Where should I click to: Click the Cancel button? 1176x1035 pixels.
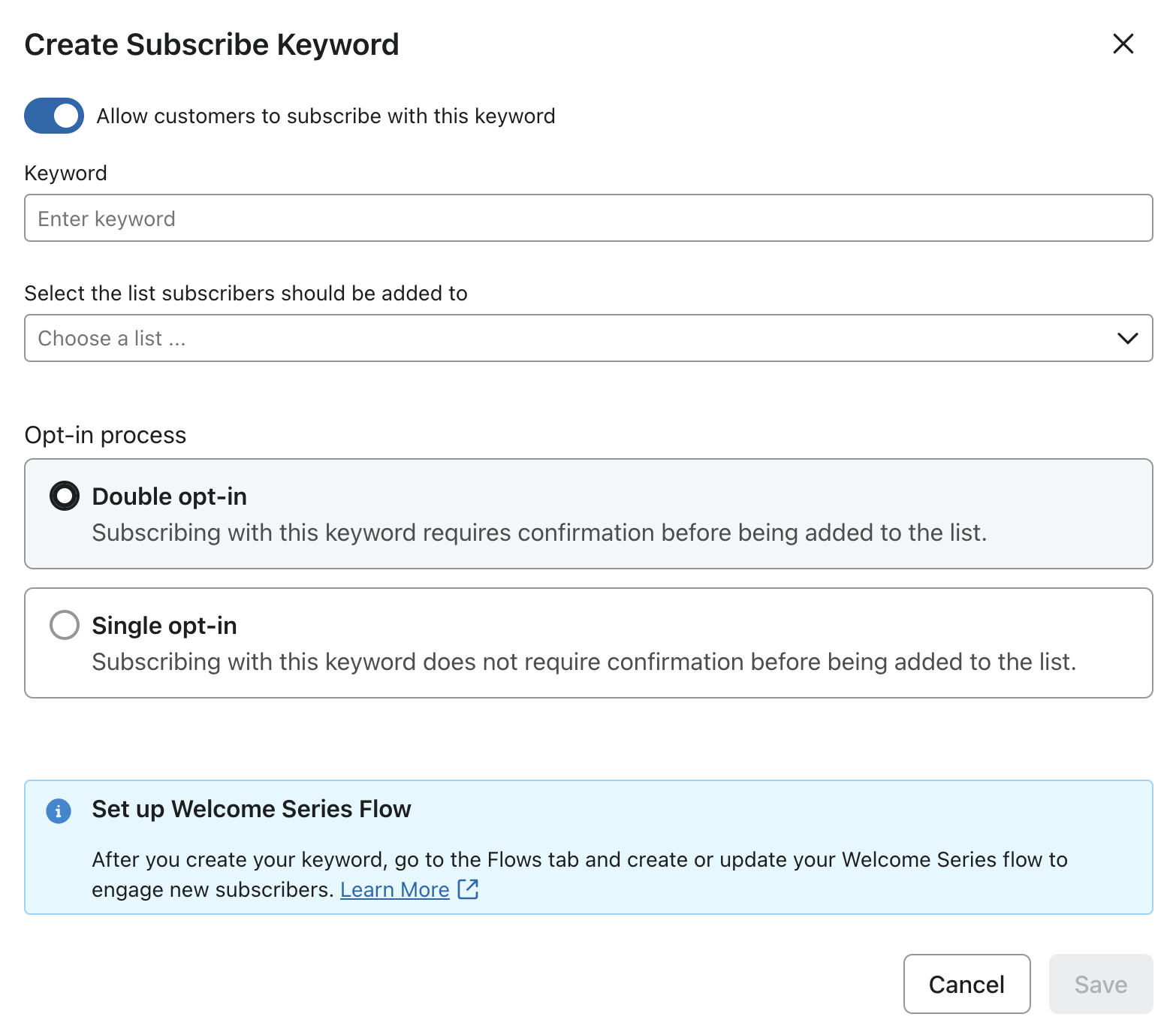coord(966,984)
